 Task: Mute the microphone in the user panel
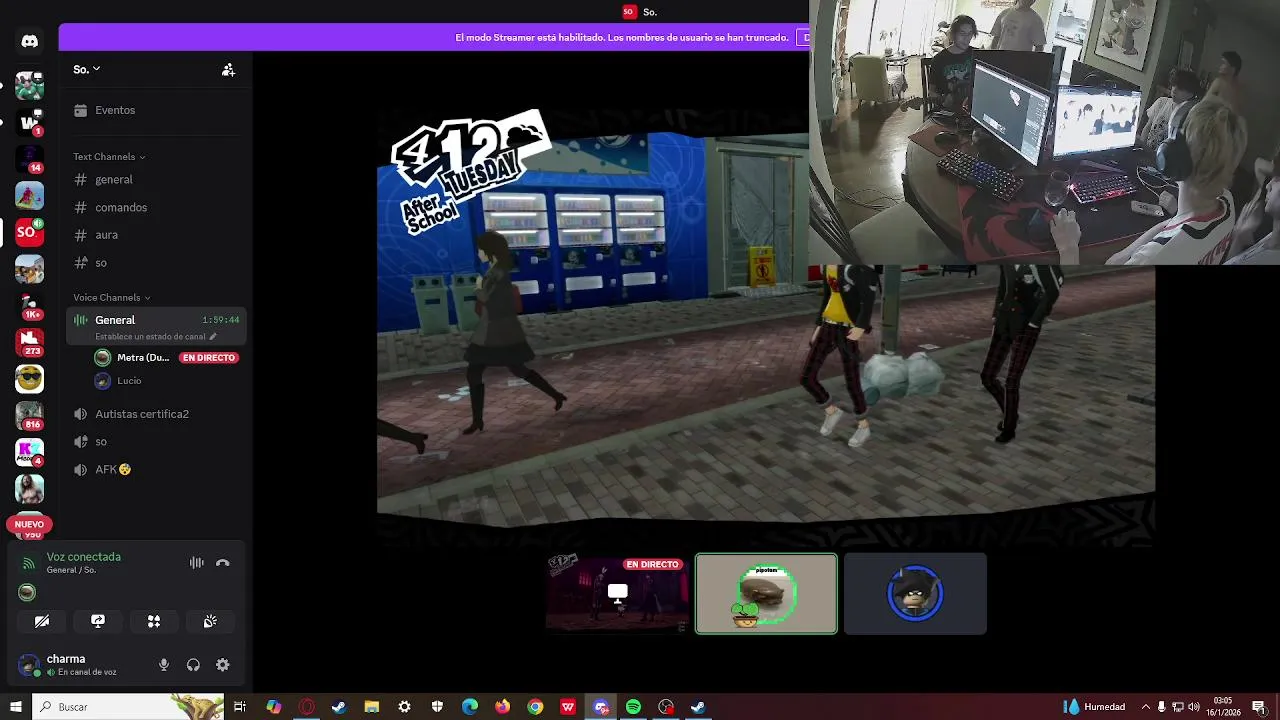(164, 665)
